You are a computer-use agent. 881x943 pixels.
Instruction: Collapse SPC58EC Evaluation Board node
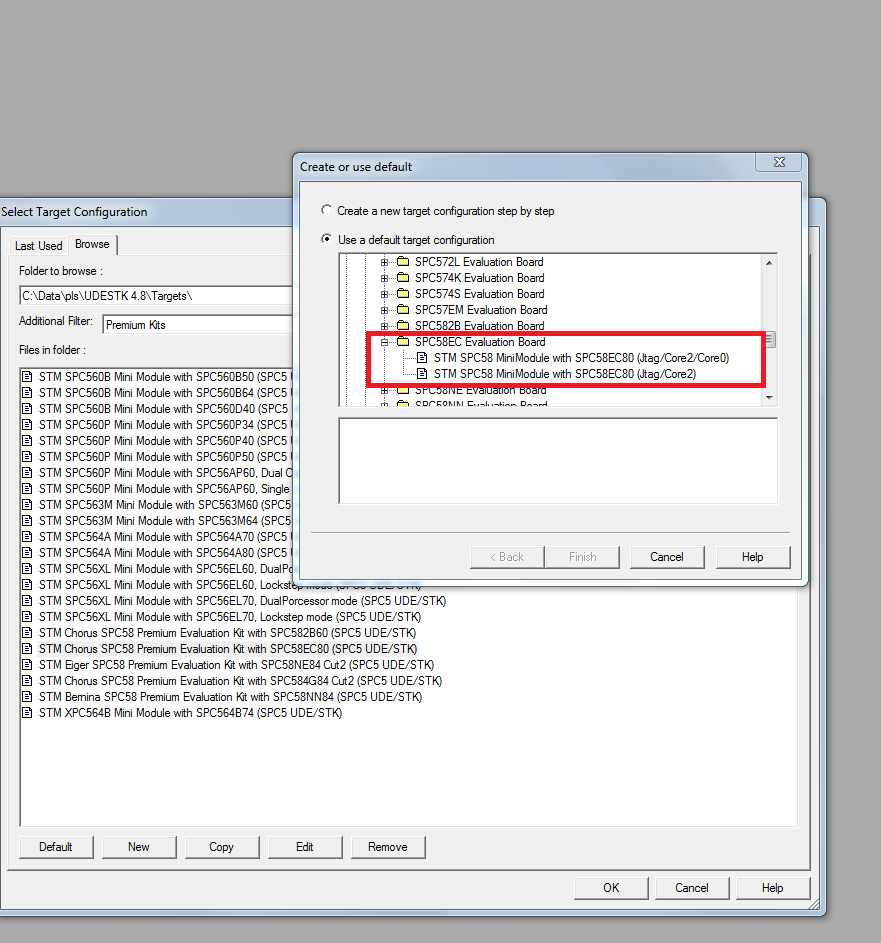click(x=384, y=342)
